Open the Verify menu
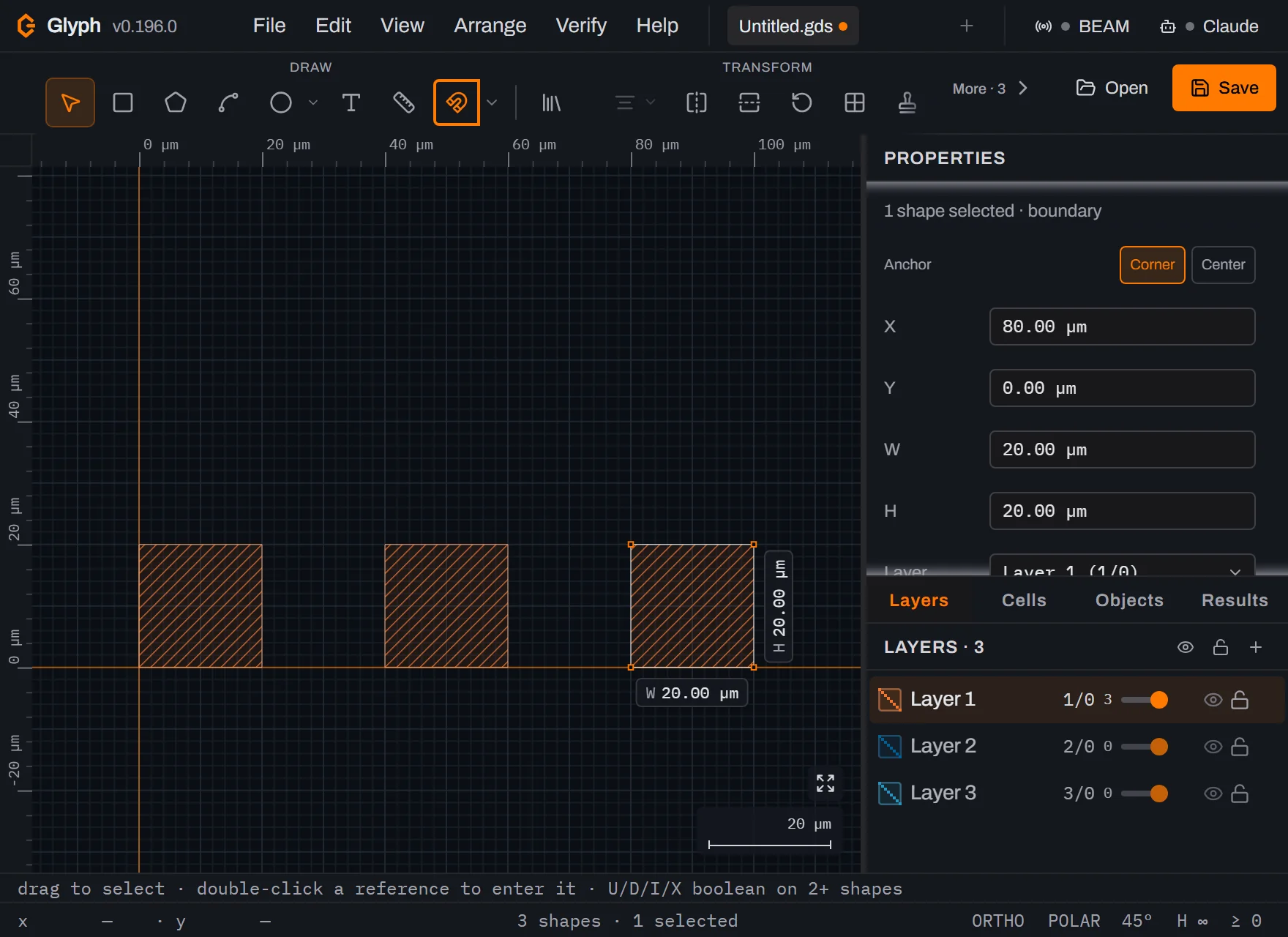Image resolution: width=1288 pixels, height=937 pixels. (581, 26)
